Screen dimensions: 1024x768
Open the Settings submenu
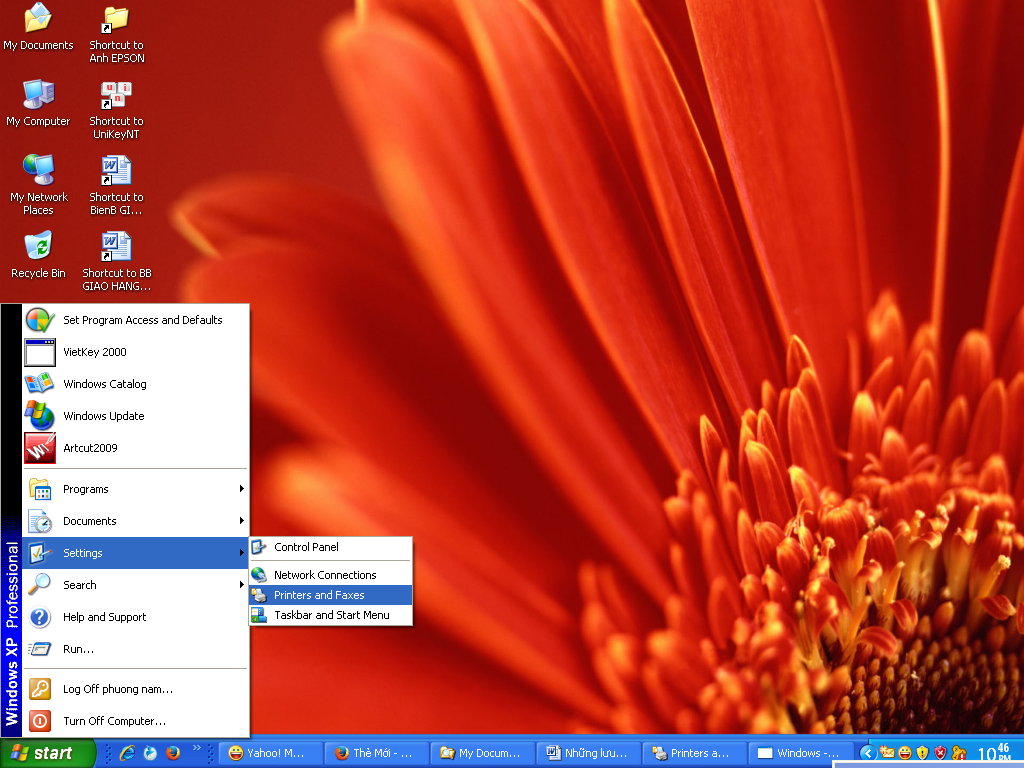point(136,553)
